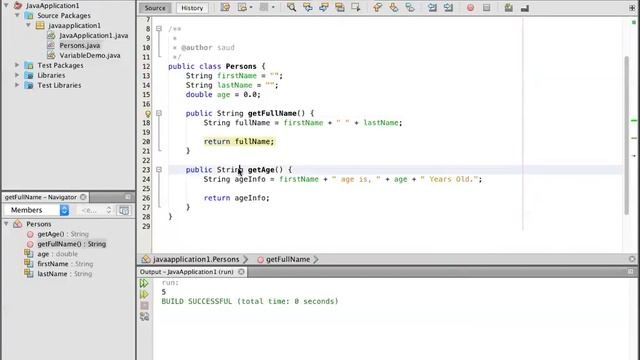Collapse Persons class in Navigator

point(6,224)
